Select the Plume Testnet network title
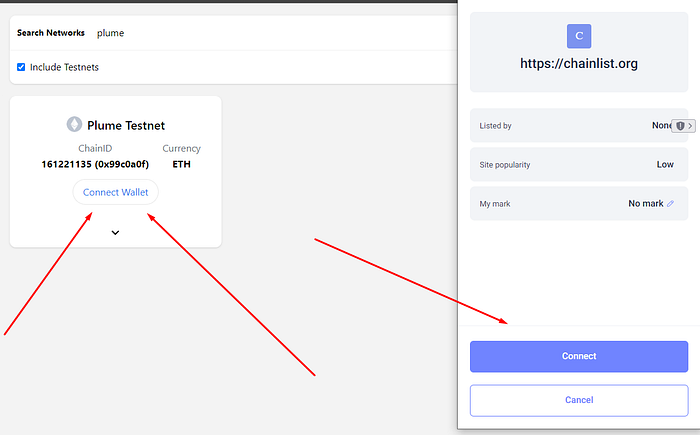The width and height of the screenshot is (700, 435). [x=126, y=125]
